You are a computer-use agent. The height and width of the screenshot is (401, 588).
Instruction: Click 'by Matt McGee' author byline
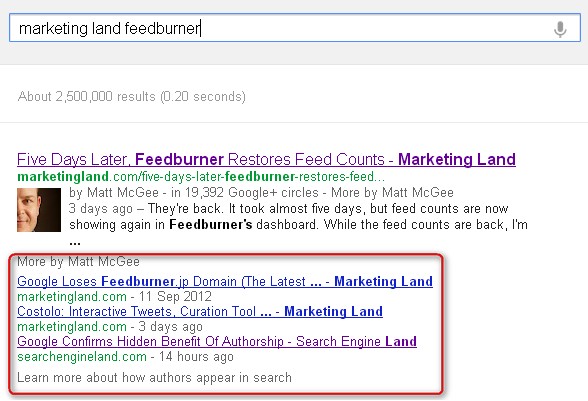114,192
